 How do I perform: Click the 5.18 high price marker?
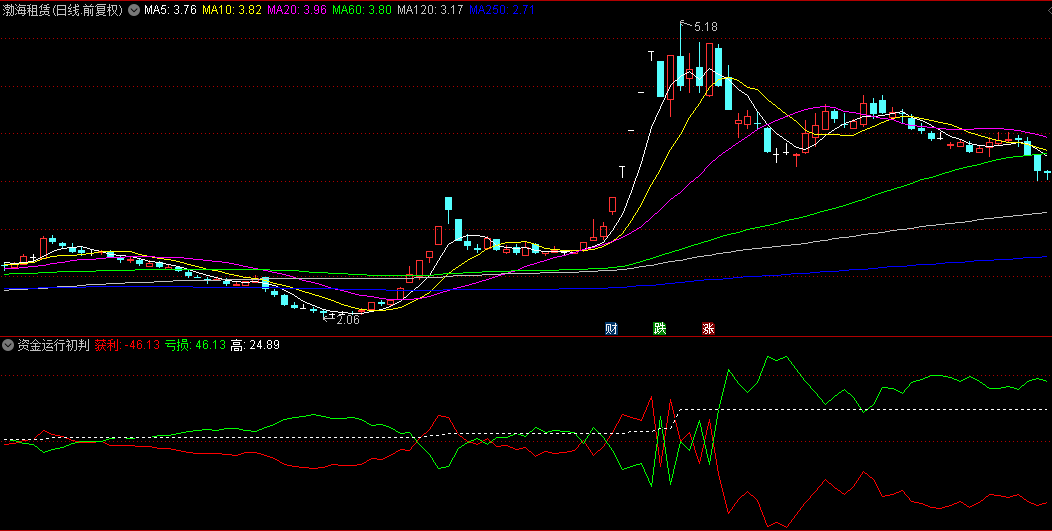705,27
